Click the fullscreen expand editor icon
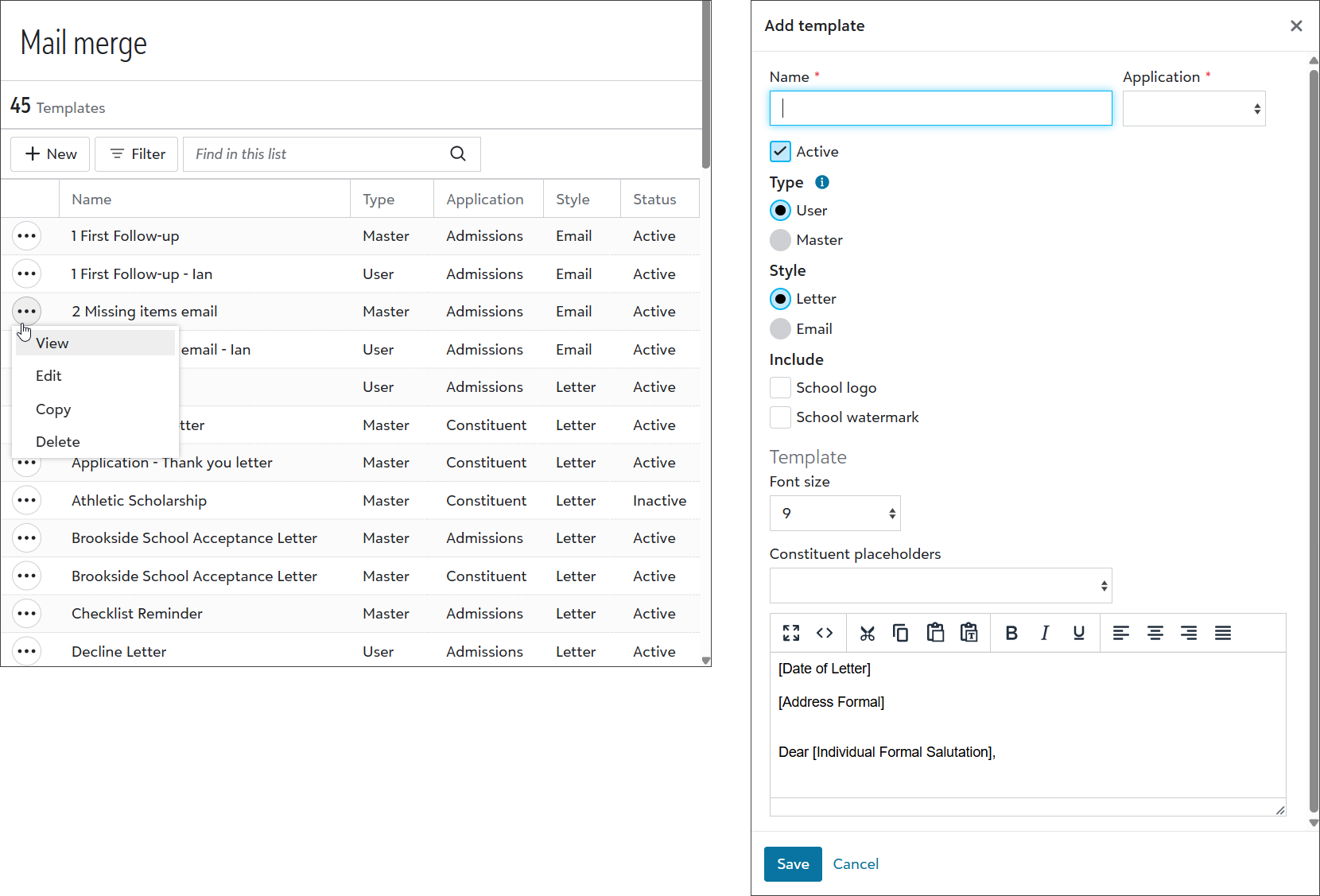 (790, 633)
